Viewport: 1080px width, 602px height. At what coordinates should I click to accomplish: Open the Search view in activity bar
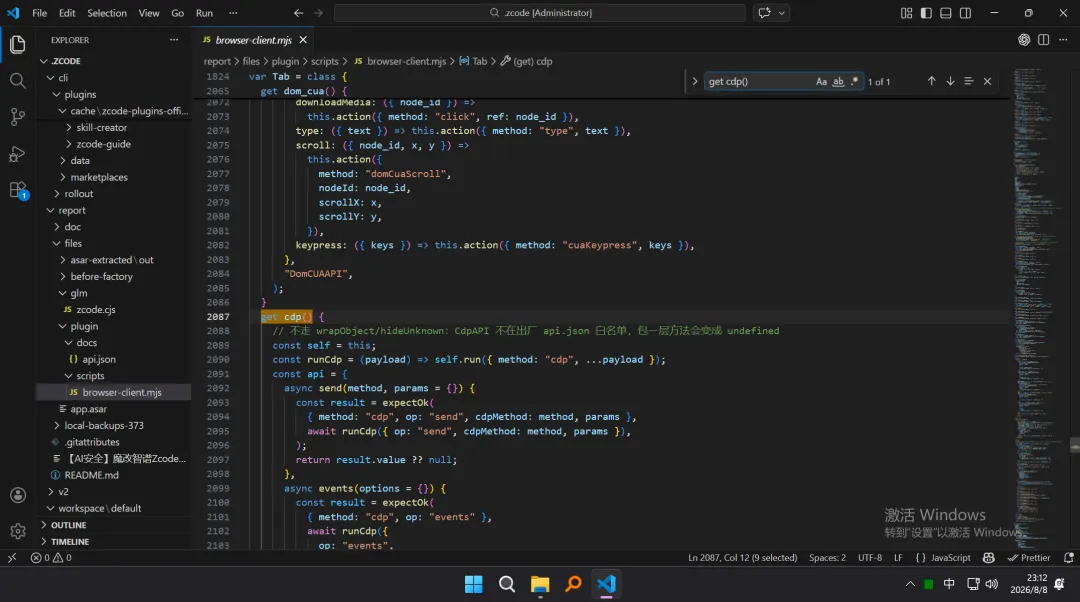pyautogui.click(x=18, y=81)
